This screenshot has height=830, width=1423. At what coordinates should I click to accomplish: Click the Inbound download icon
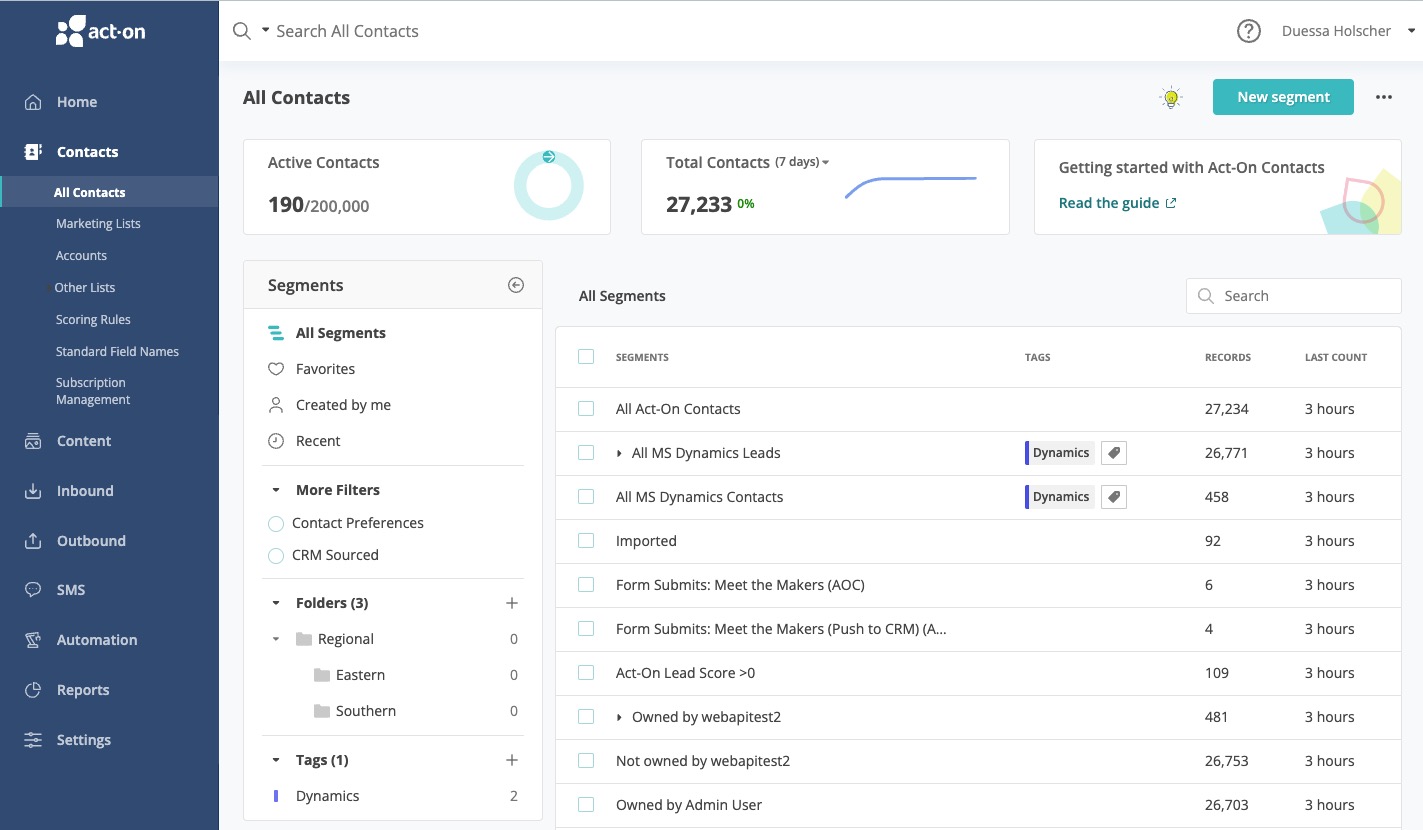point(33,491)
